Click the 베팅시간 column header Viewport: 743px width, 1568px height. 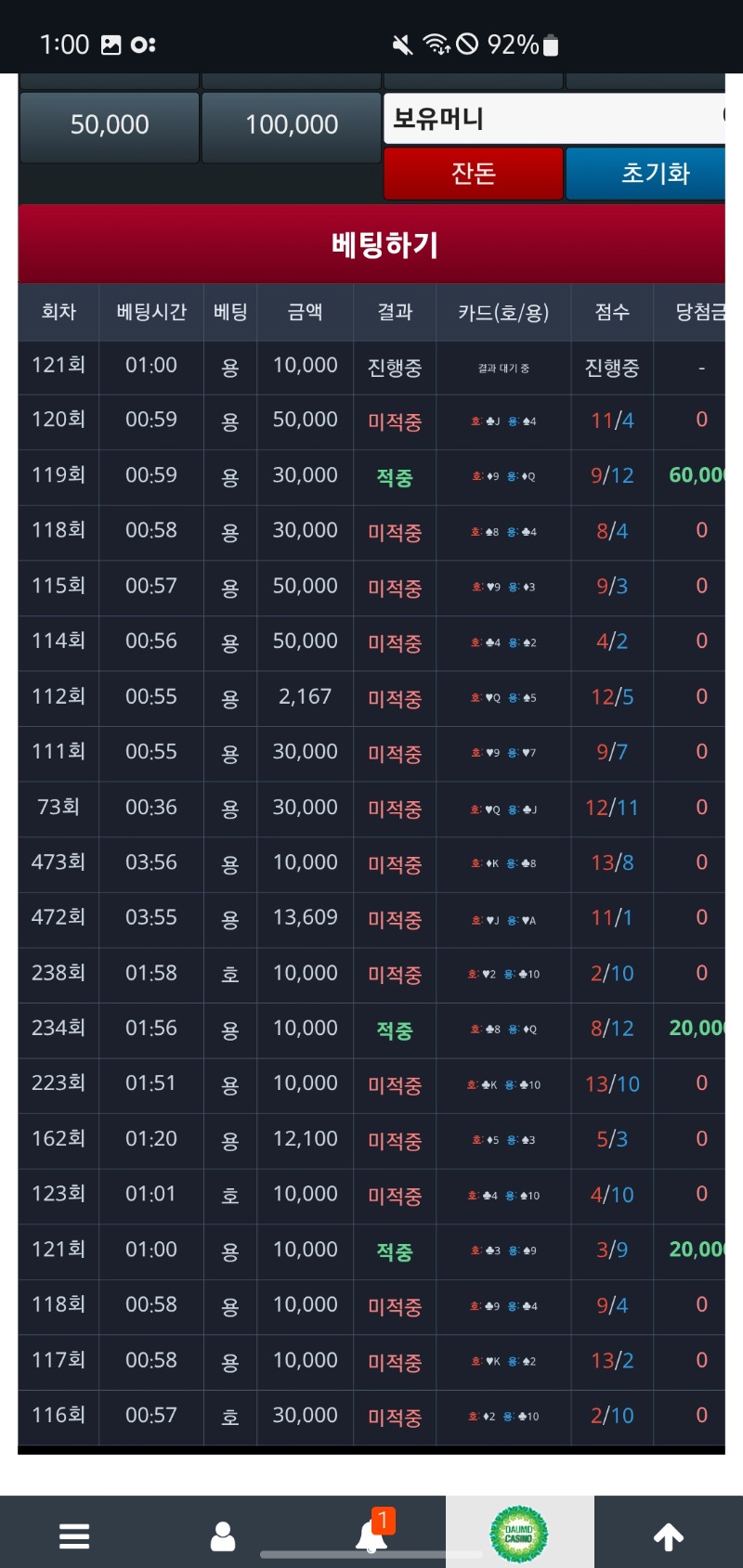(x=151, y=312)
